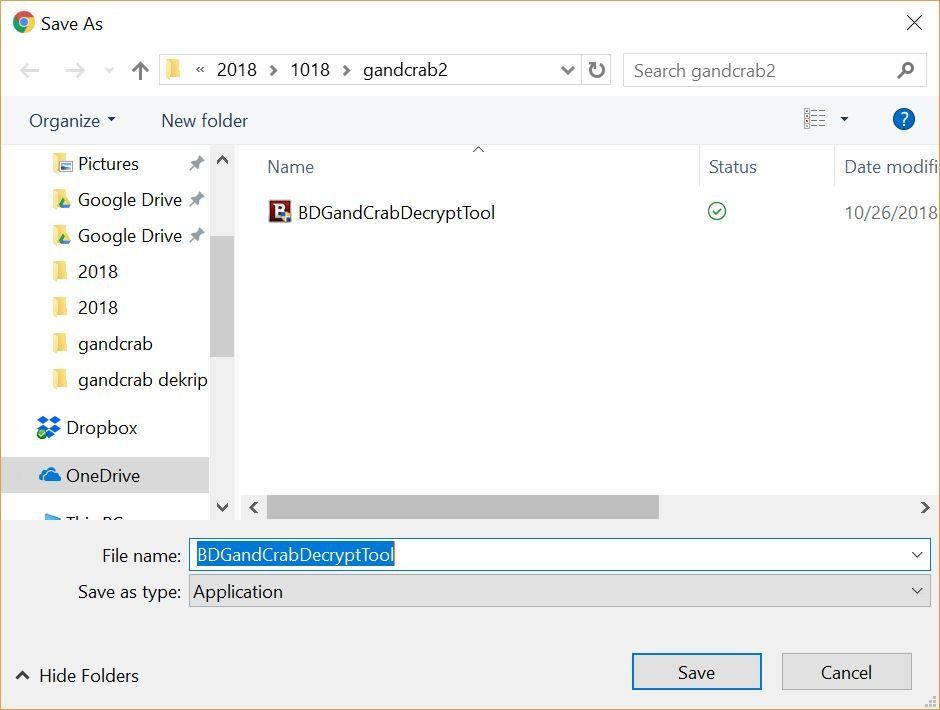Viewport: 940px width, 710px height.
Task: Sort by the Date modified column
Action: click(x=890, y=167)
